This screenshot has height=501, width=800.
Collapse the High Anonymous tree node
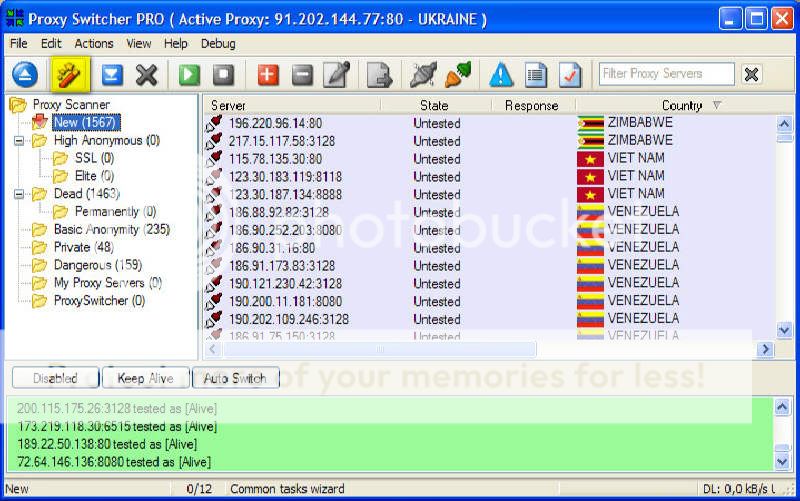point(18,141)
